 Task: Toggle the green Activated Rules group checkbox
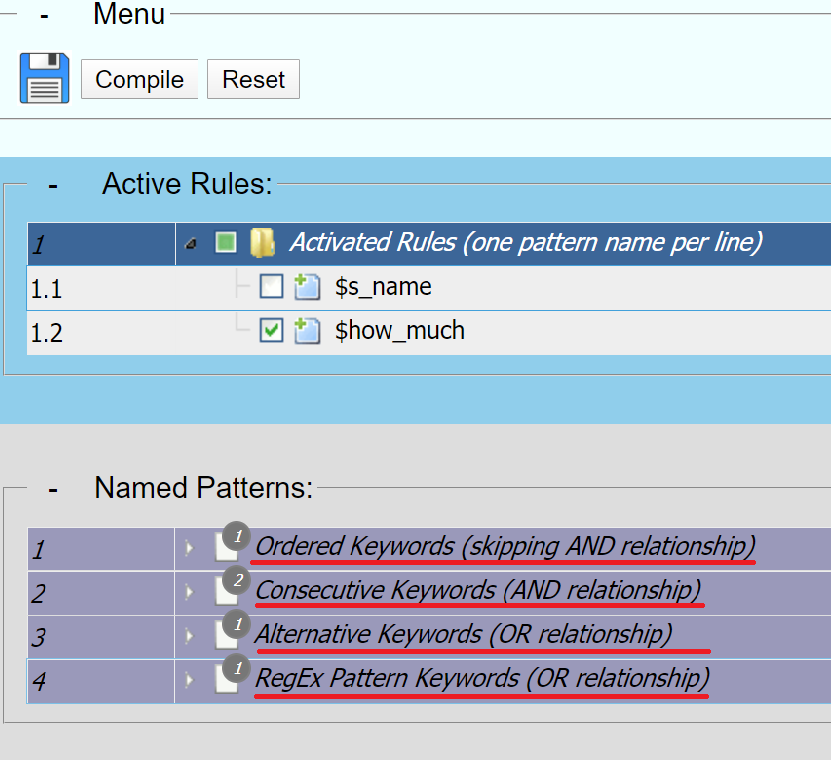click(x=226, y=242)
